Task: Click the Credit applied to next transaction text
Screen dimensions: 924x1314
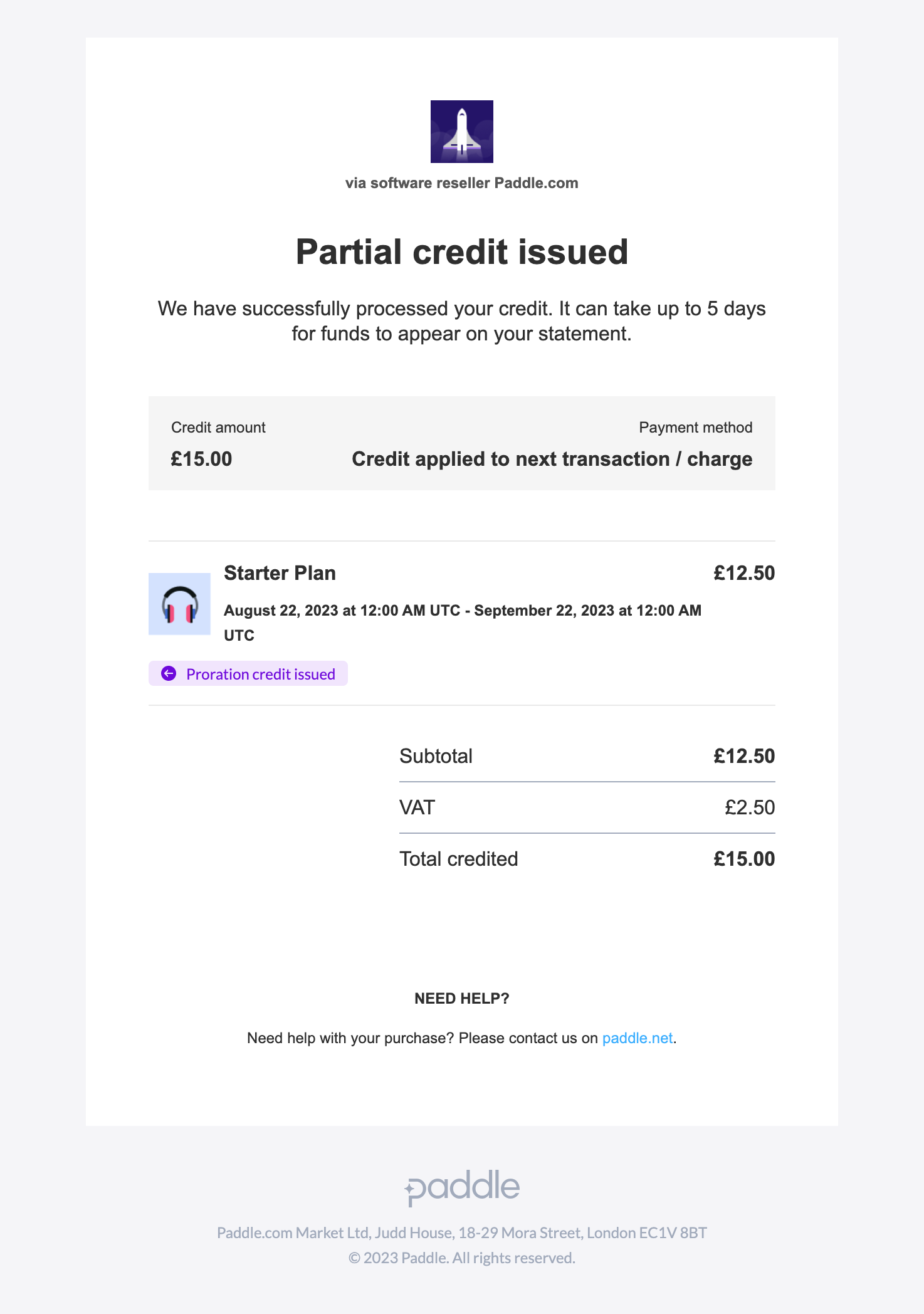Action: pyautogui.click(x=552, y=459)
